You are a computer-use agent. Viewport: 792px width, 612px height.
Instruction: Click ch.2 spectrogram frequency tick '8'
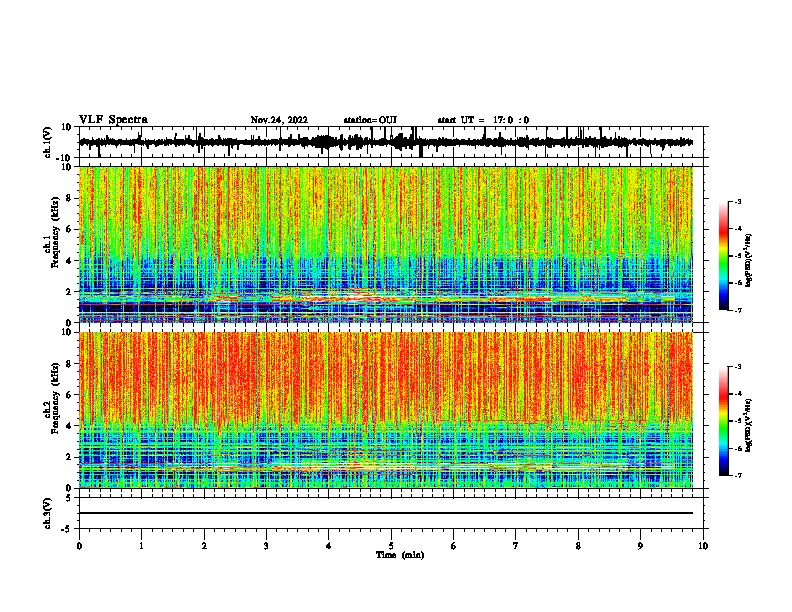[x=69, y=364]
